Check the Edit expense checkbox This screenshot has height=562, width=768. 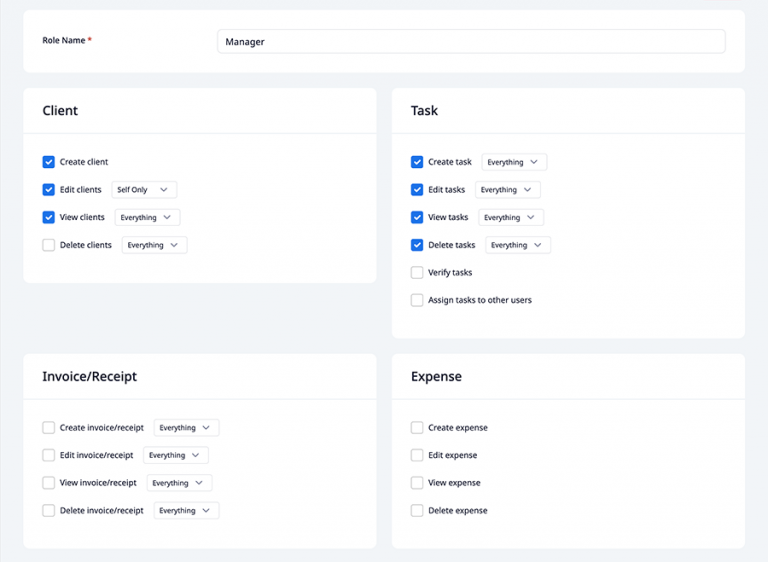417,455
